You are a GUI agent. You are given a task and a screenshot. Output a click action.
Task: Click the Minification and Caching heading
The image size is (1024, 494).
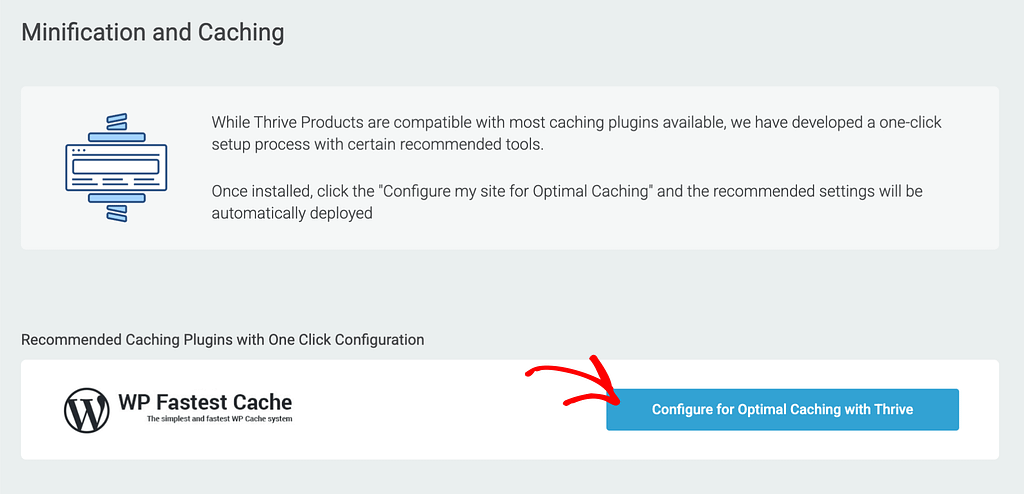(x=153, y=32)
